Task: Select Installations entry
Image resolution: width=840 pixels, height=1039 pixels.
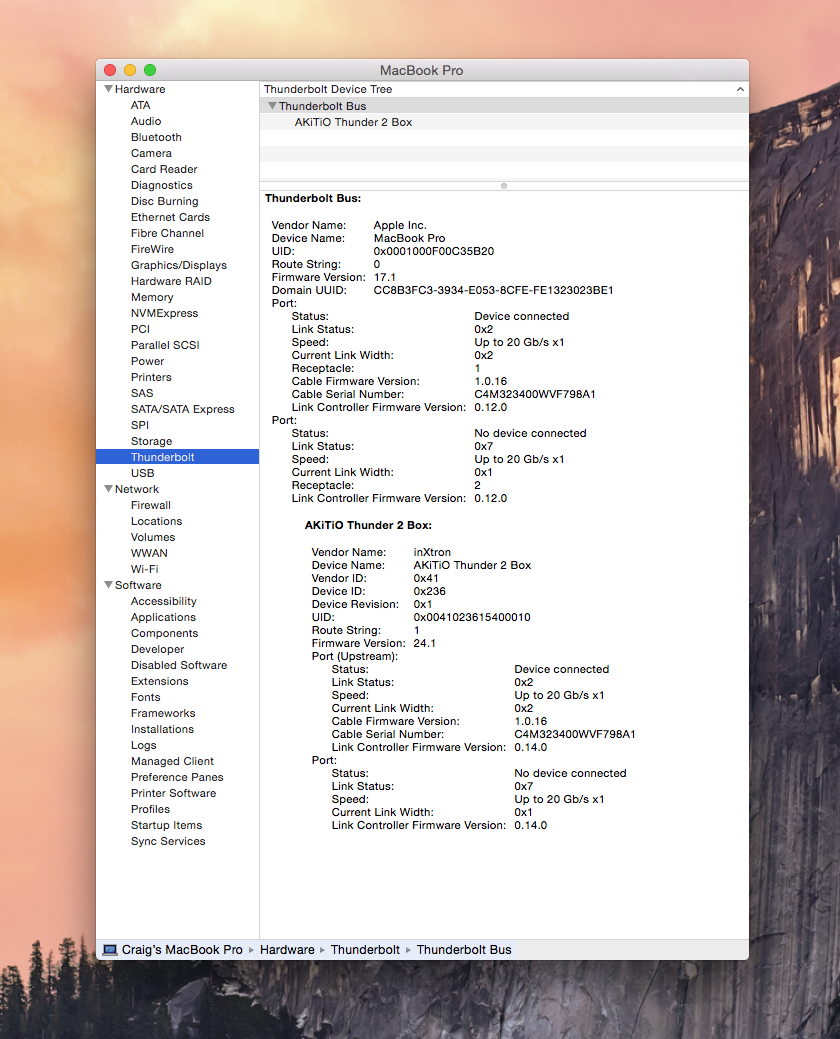Action: coord(162,729)
